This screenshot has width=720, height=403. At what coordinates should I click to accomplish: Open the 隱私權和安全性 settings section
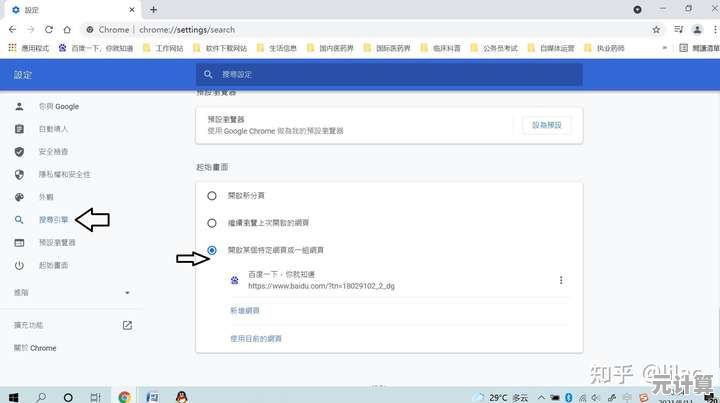tap(64, 174)
